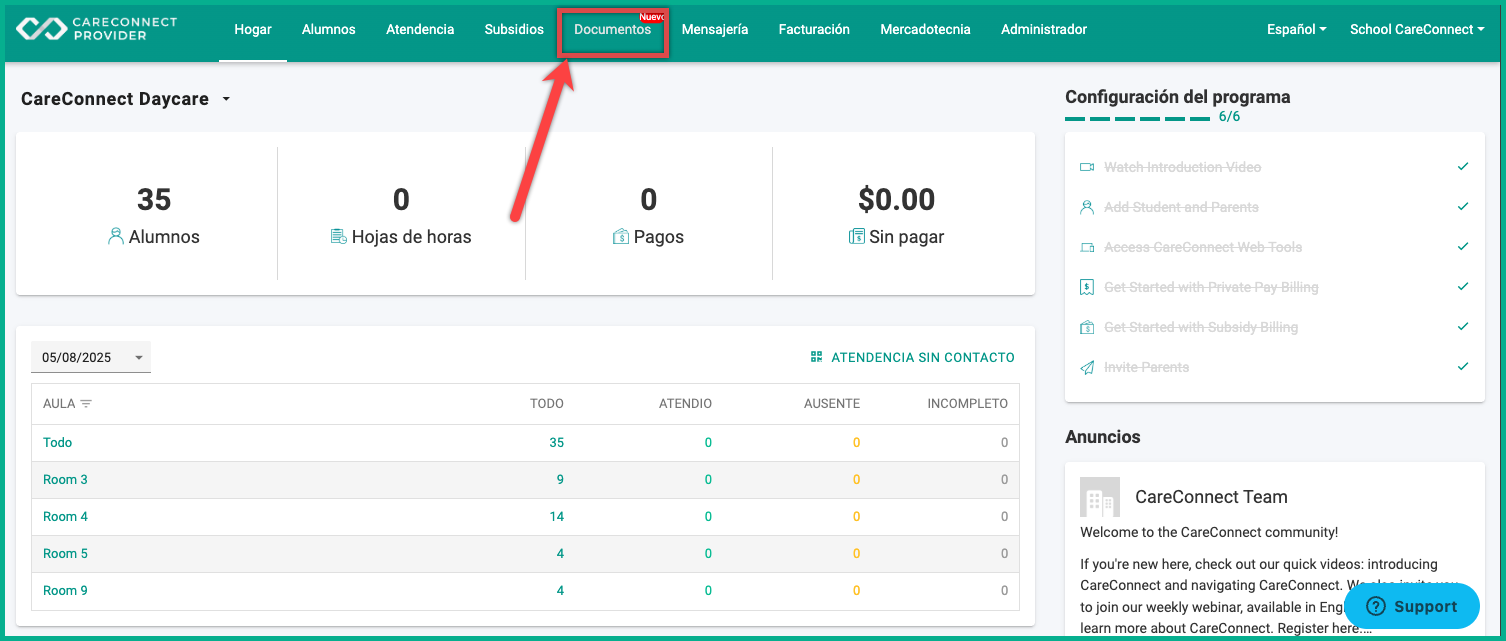Open the Documentos menu
Screen dimensions: 1506x641
click(613, 30)
